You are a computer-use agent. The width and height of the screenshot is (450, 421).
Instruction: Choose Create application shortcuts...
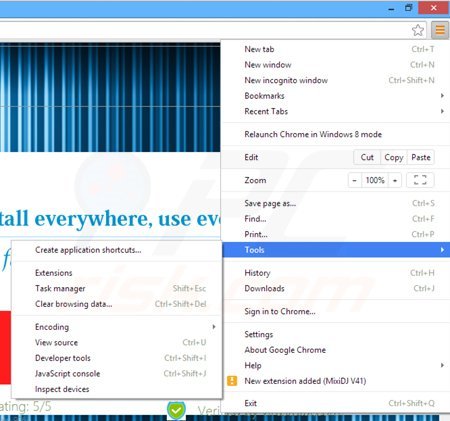[117, 250]
